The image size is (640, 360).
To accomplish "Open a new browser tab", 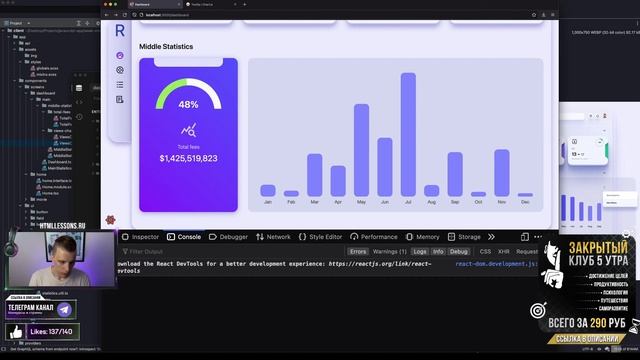I will pyautogui.click(x=244, y=4).
